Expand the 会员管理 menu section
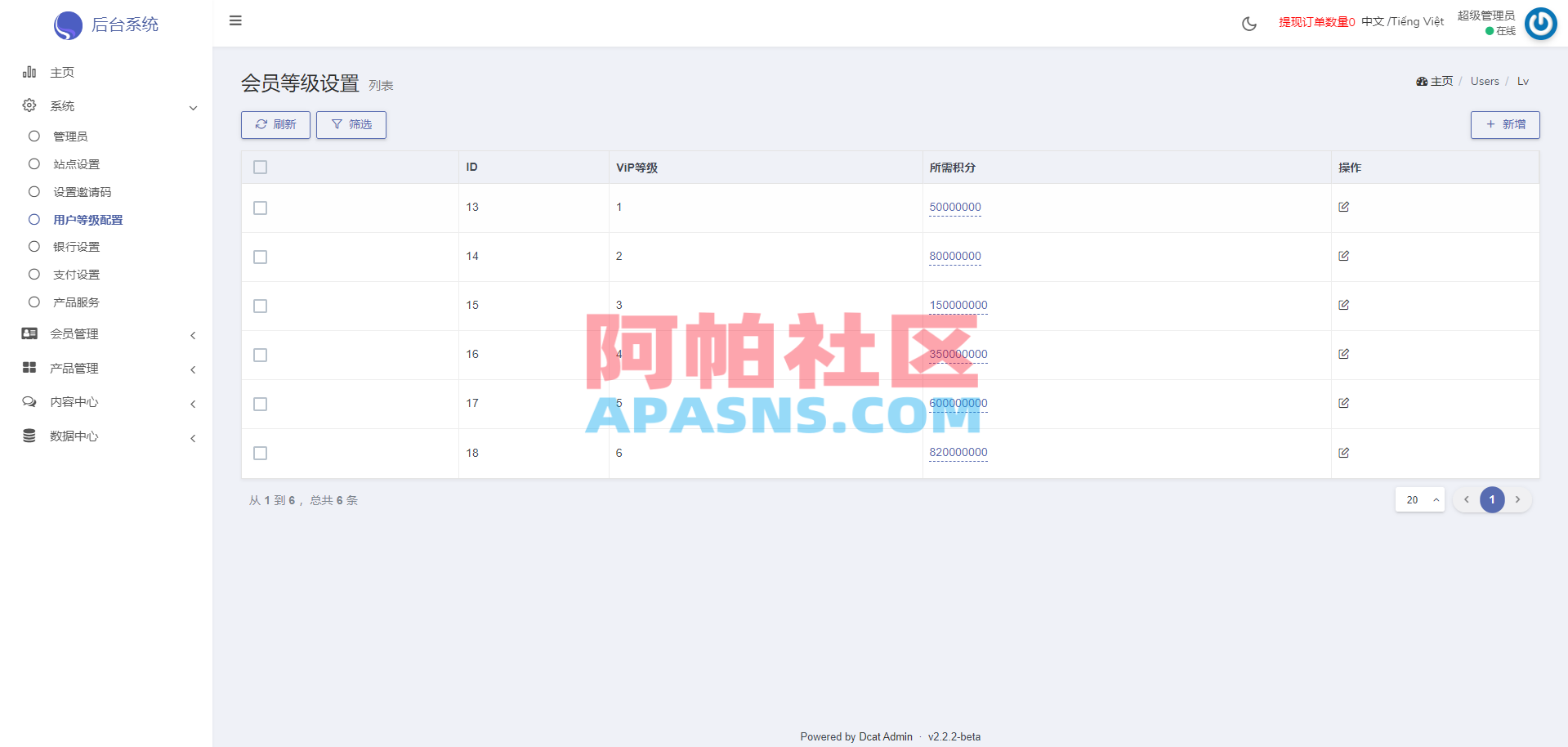This screenshot has height=747, width=1568. pyautogui.click(x=74, y=333)
